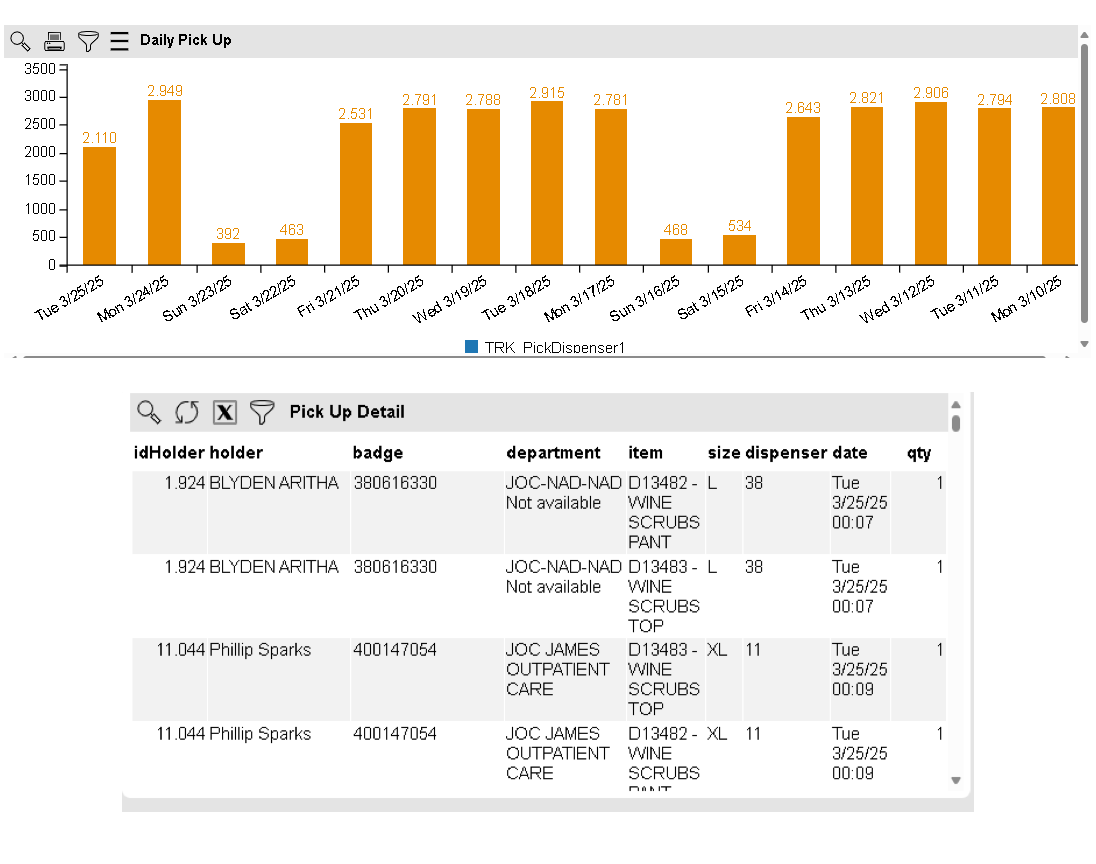This screenshot has width=1096, height=864.
Task: Open the filter funnel in Pick Up Detail
Action: 262,412
